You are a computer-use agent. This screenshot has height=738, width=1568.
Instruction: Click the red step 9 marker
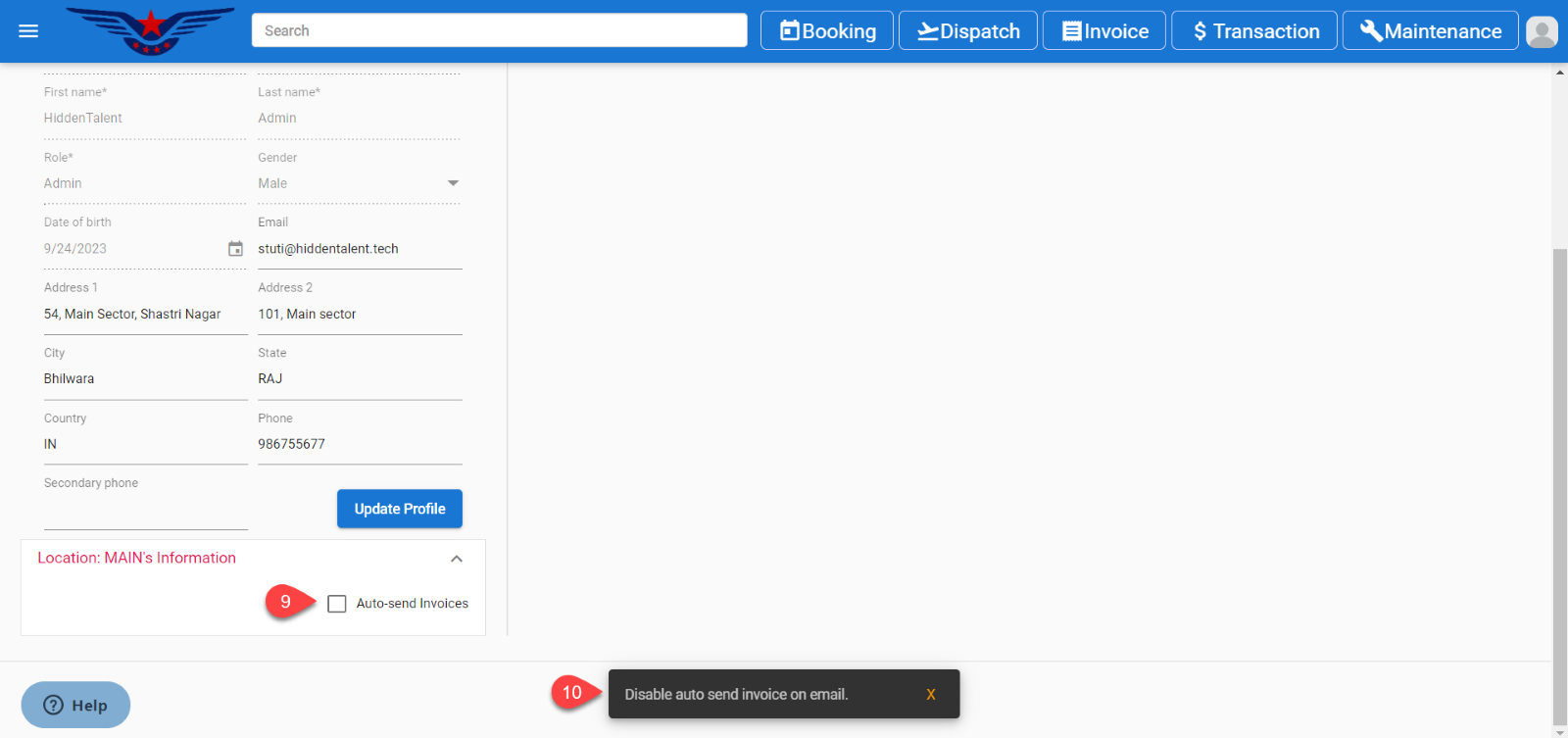[285, 602]
